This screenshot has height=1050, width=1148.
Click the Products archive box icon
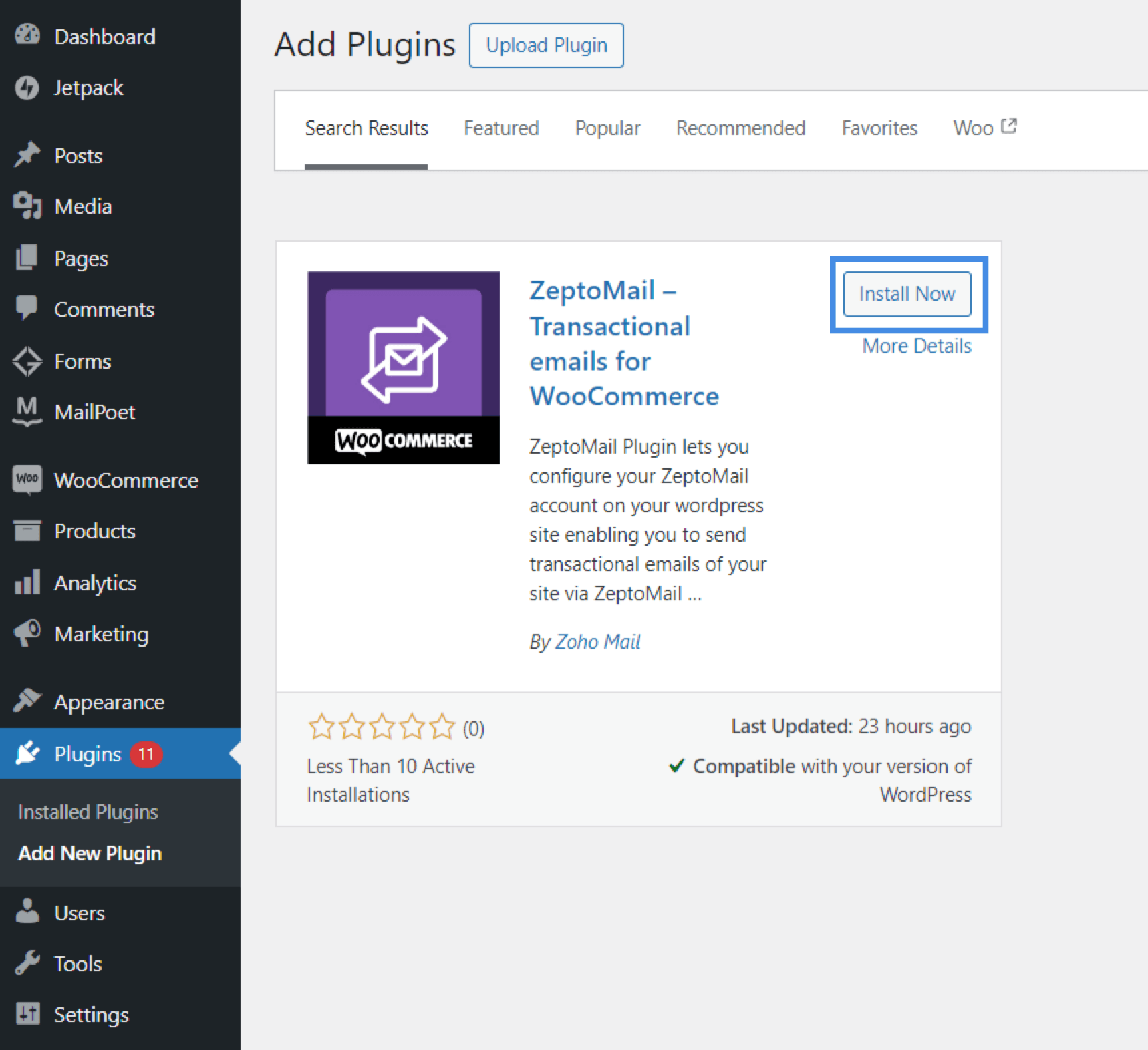[x=27, y=530]
